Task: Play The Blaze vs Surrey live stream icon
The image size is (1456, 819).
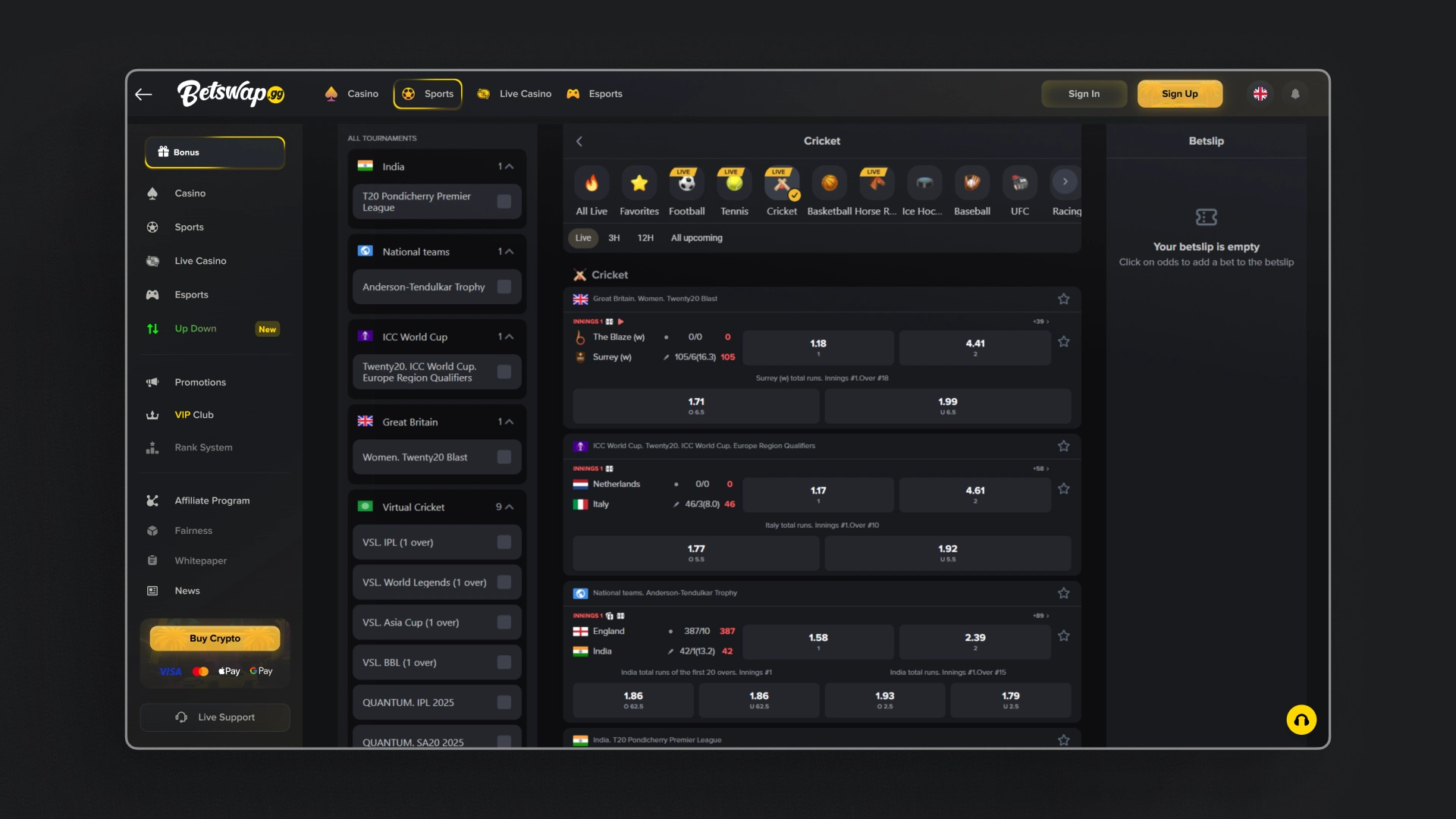Action: 621,322
